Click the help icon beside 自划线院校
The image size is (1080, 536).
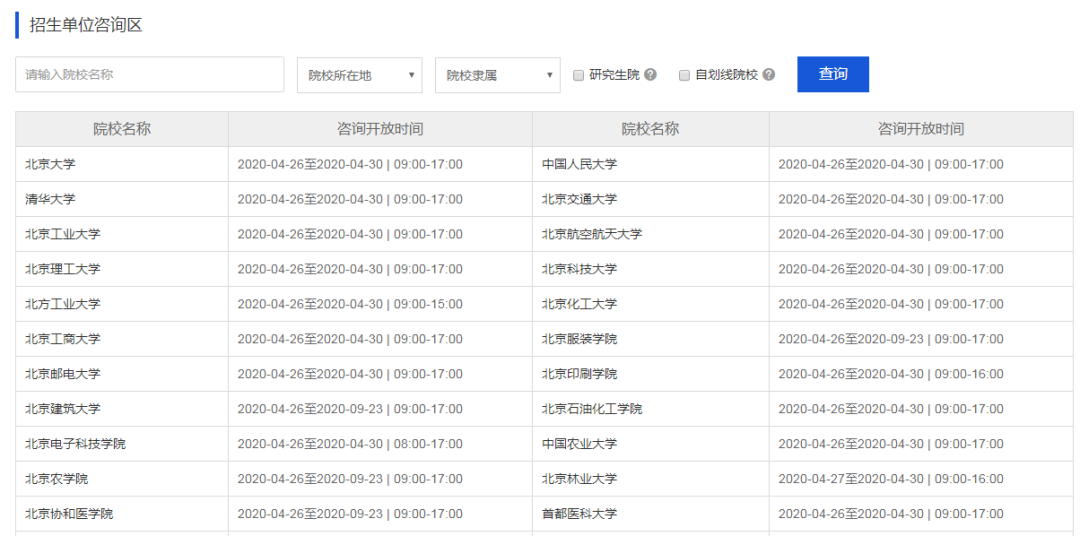click(x=769, y=75)
